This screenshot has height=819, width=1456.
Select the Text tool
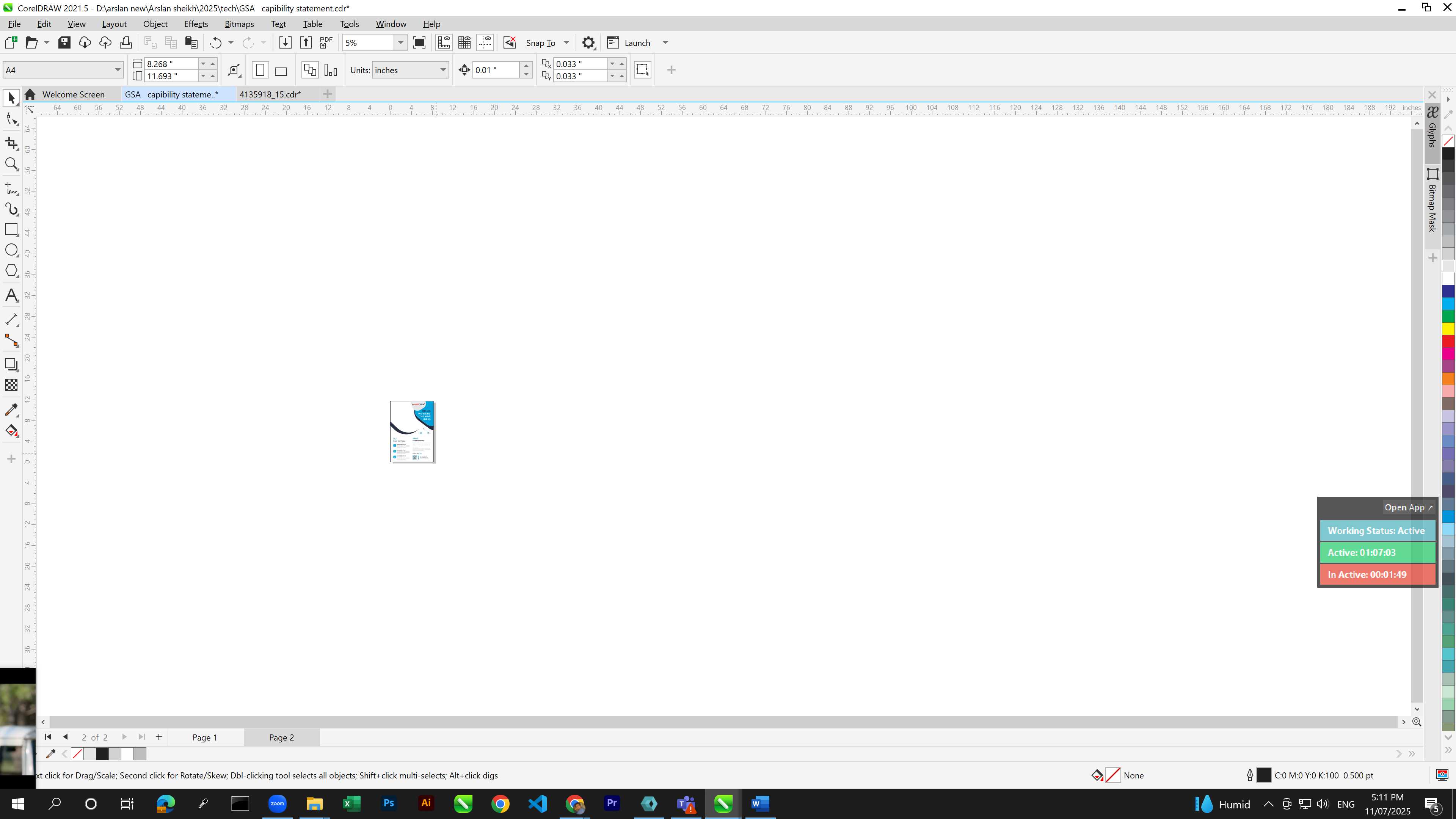11,296
